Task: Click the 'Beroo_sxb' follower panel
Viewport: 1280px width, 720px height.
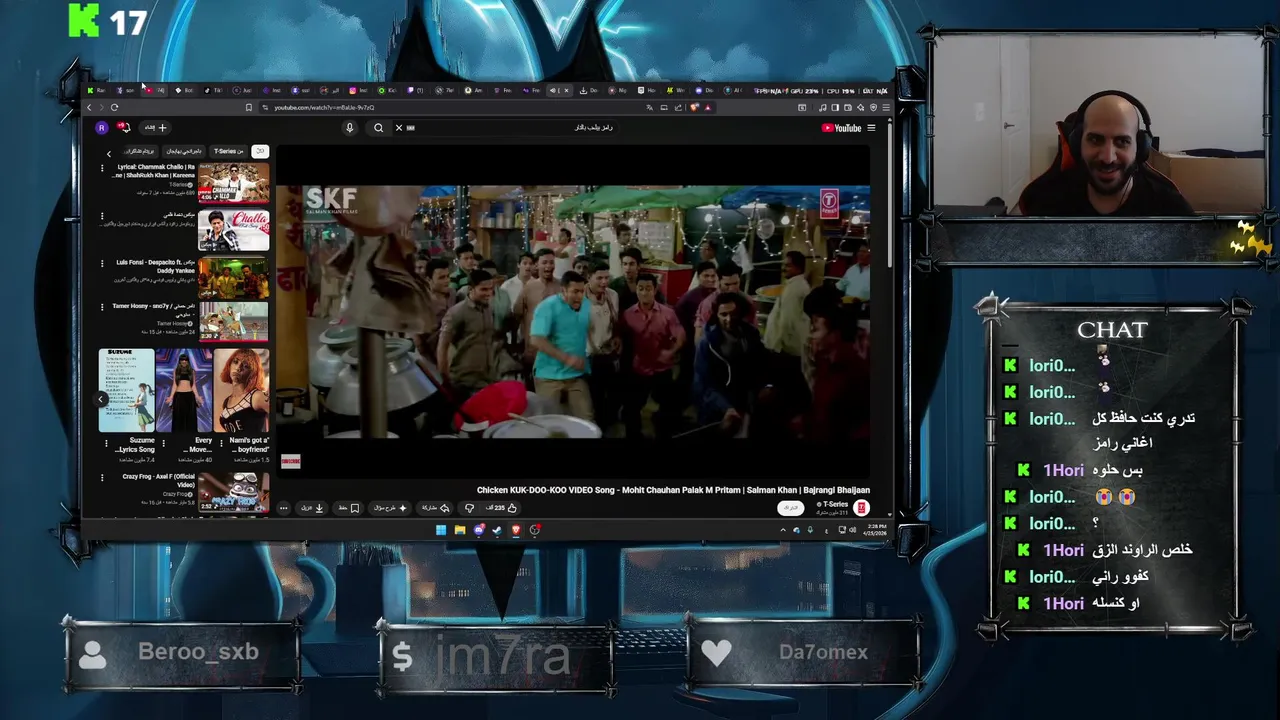Action: (182, 653)
